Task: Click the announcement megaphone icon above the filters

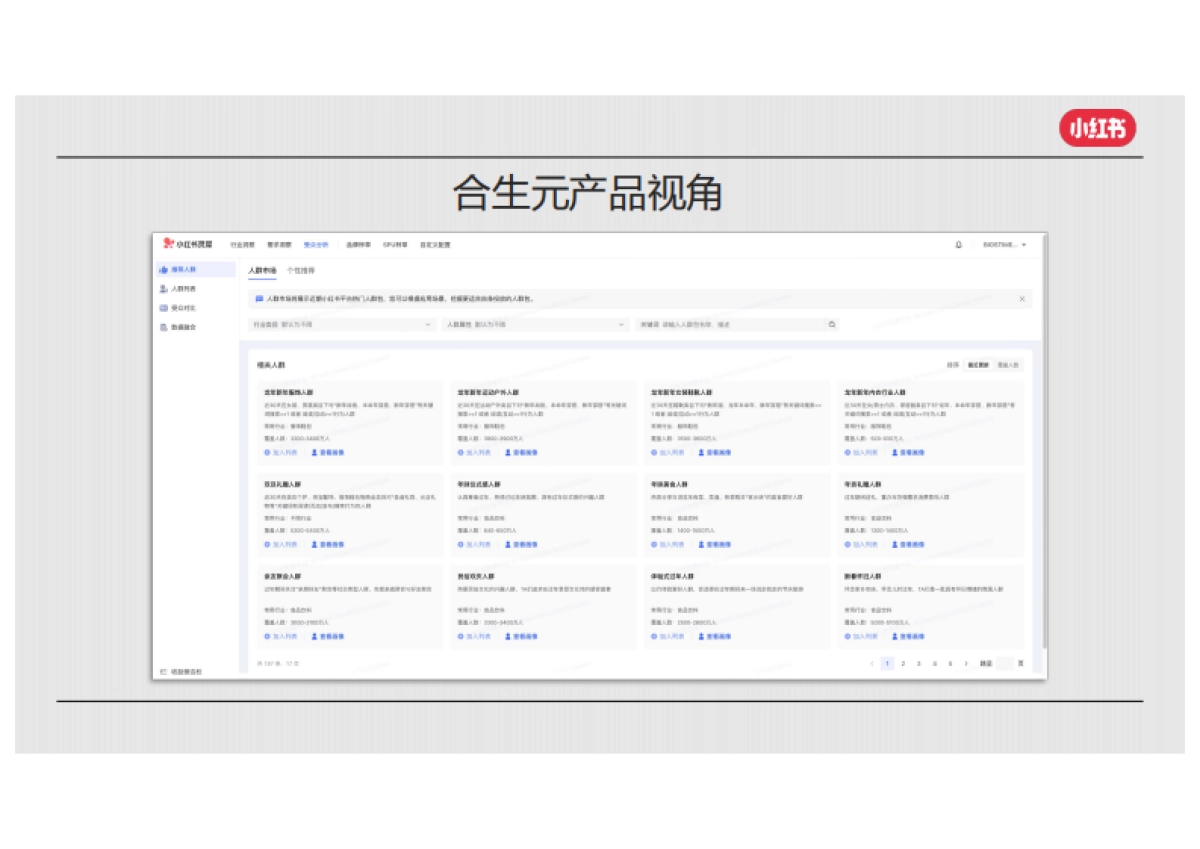Action: pyautogui.click(x=260, y=298)
